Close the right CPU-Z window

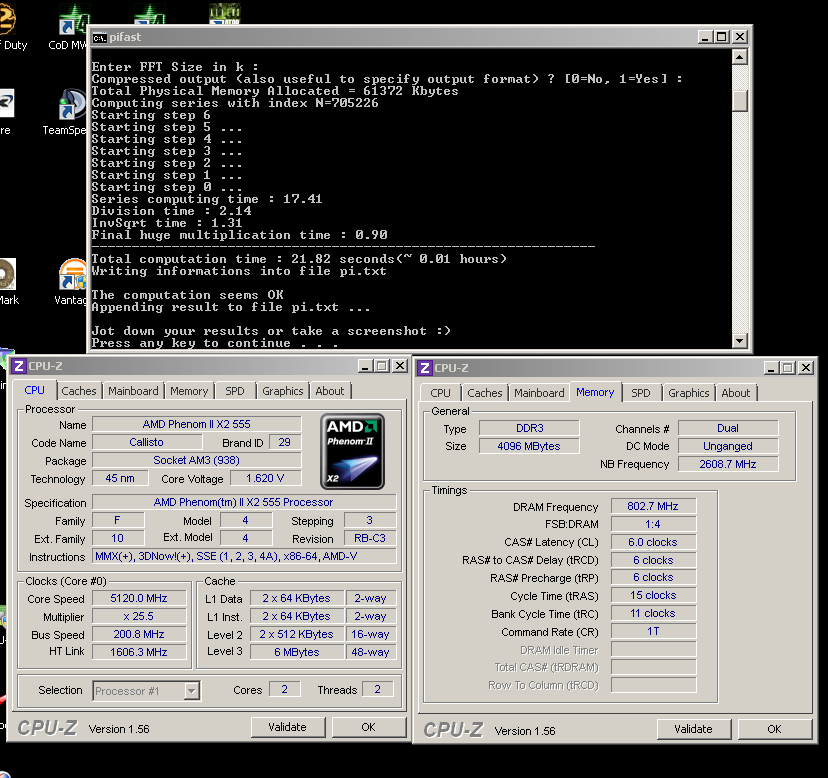coord(806,368)
